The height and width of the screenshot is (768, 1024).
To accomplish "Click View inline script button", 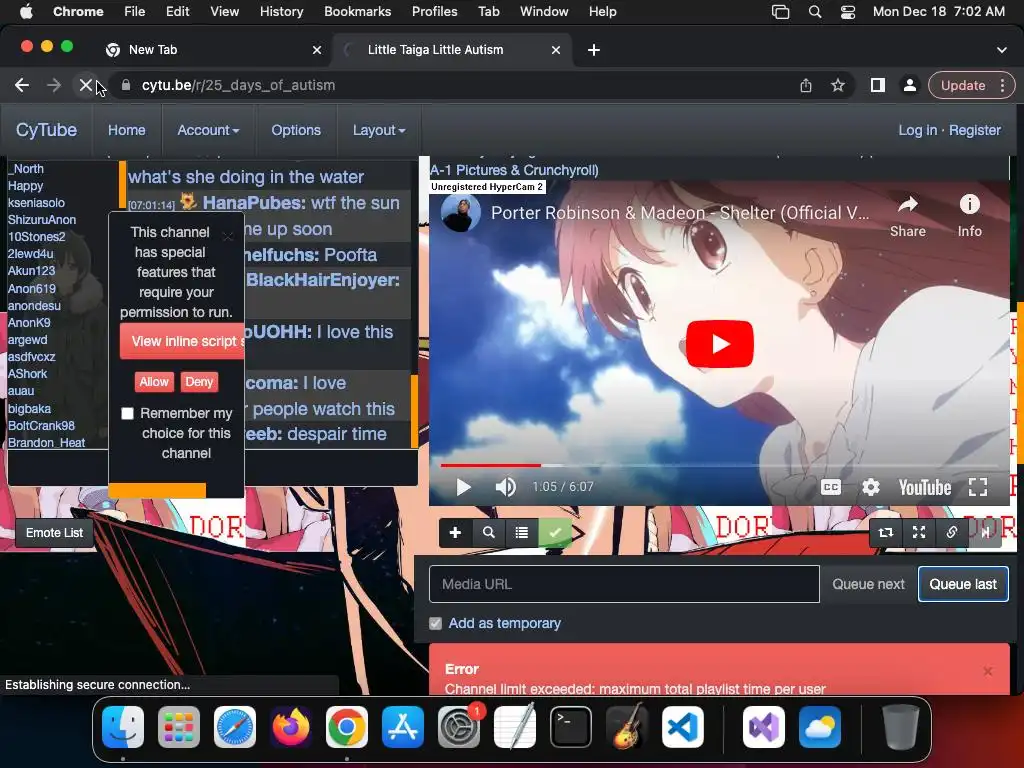I will (x=182, y=342).
